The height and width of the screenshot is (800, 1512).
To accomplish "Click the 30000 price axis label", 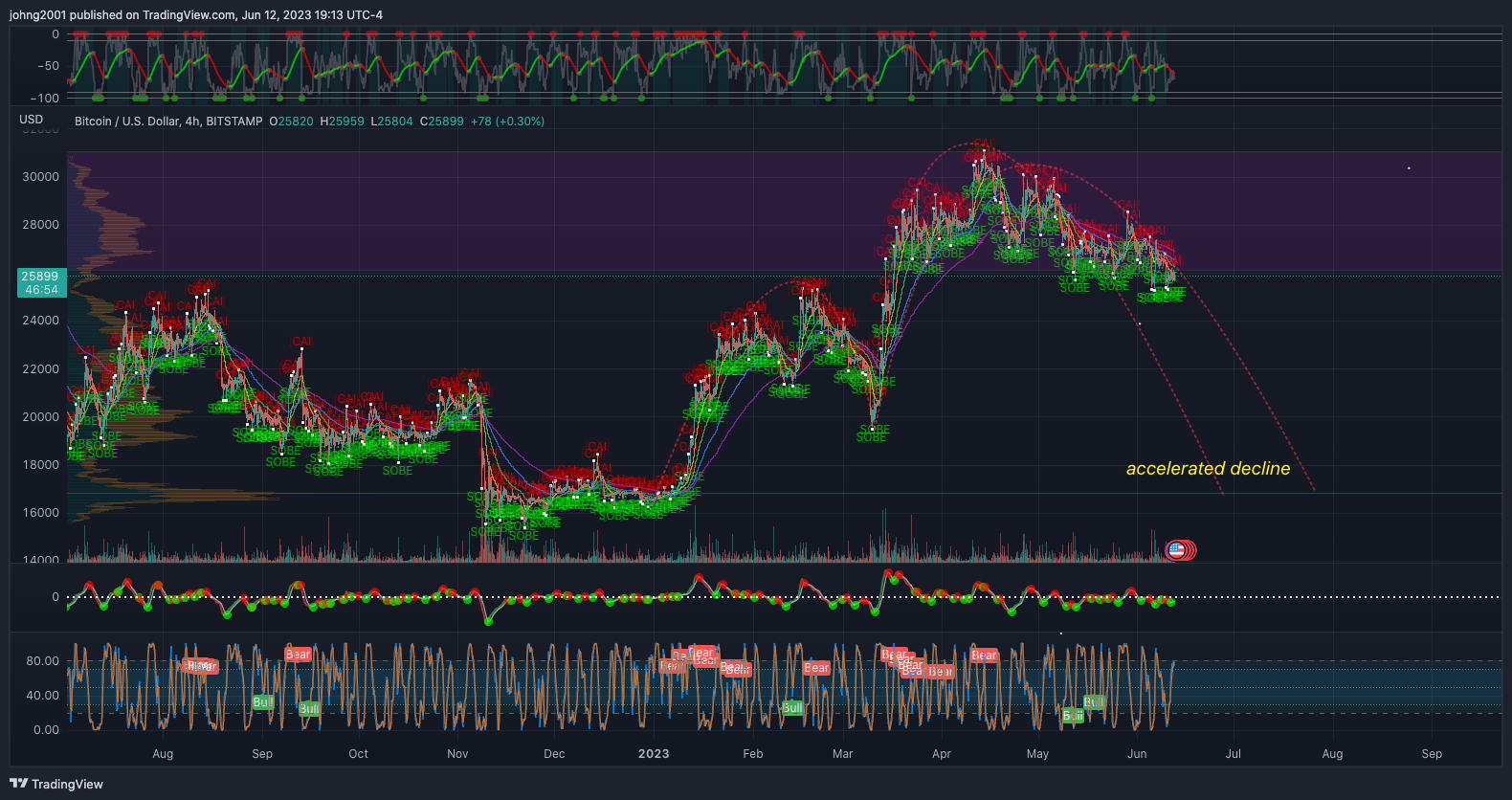I will click(x=41, y=177).
